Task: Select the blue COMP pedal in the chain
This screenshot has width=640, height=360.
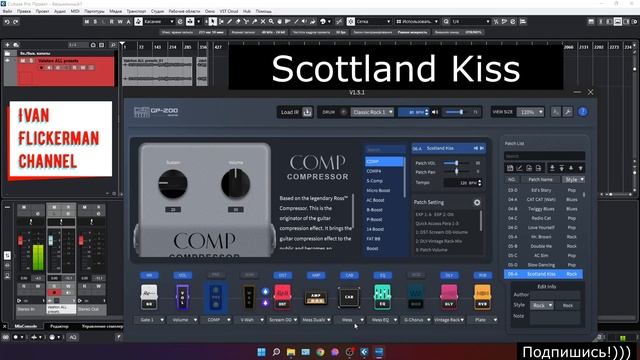Action: coord(216,297)
